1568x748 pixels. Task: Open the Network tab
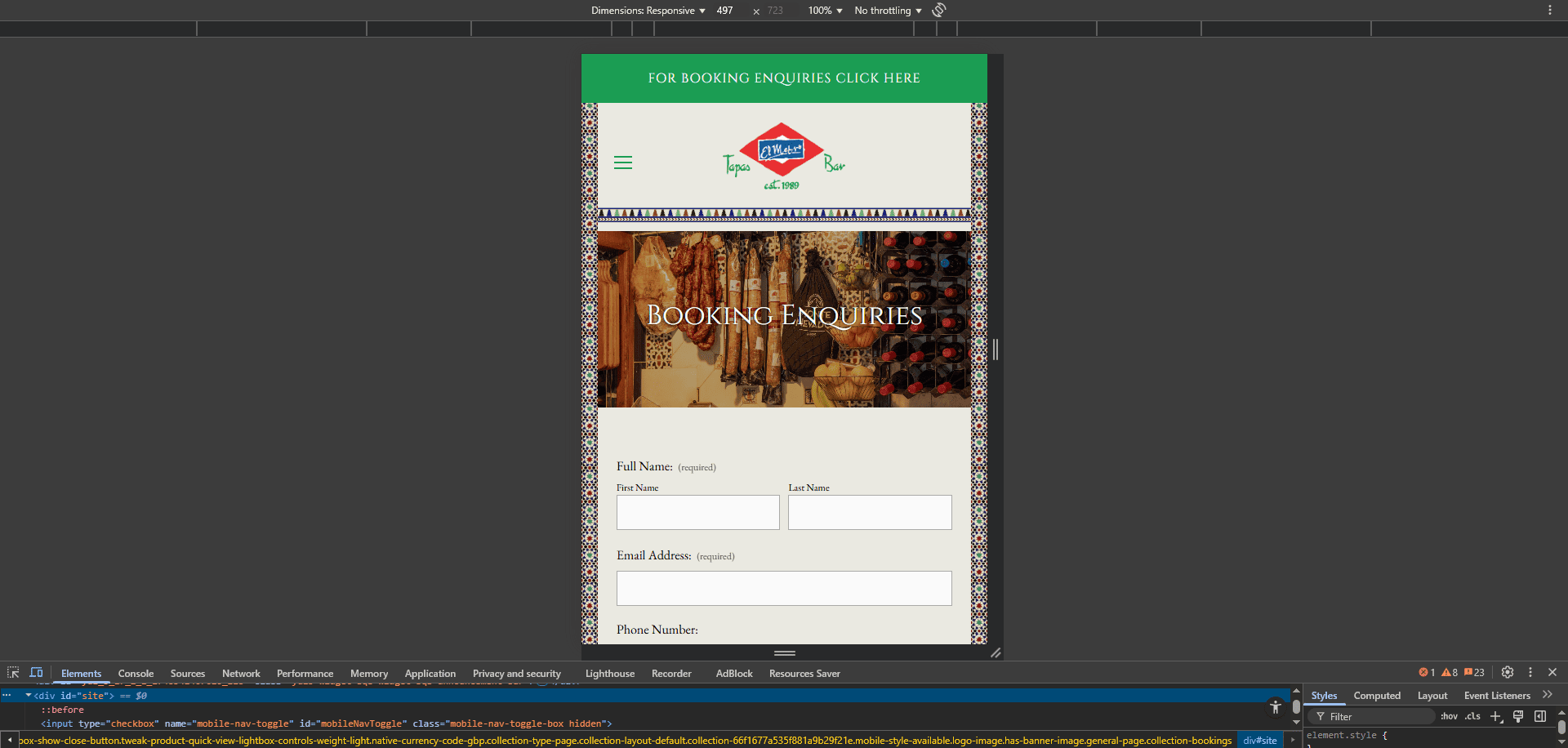pyautogui.click(x=241, y=674)
